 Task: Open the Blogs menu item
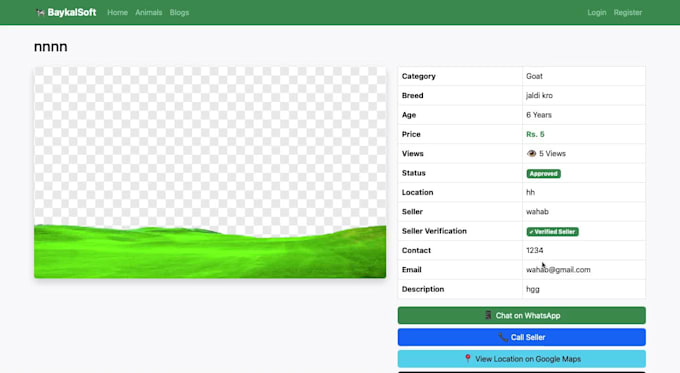[179, 13]
